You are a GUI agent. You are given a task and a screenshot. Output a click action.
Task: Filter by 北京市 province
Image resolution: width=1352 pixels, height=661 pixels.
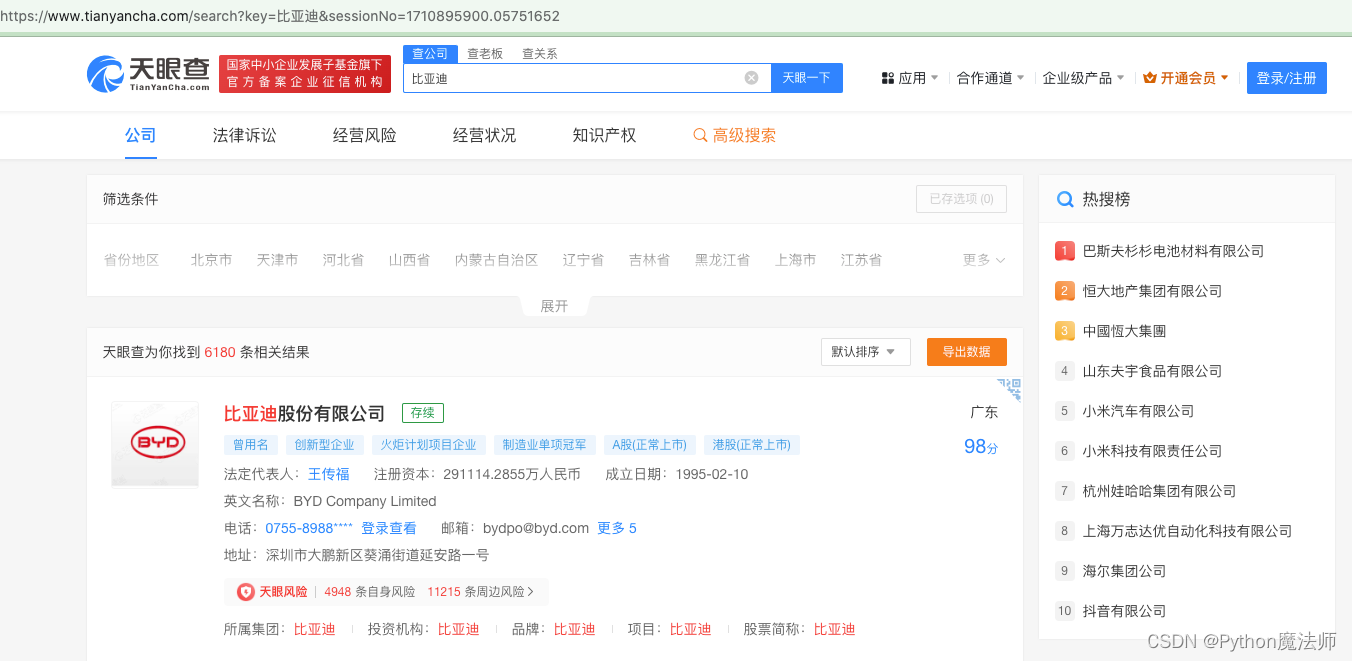[211, 260]
